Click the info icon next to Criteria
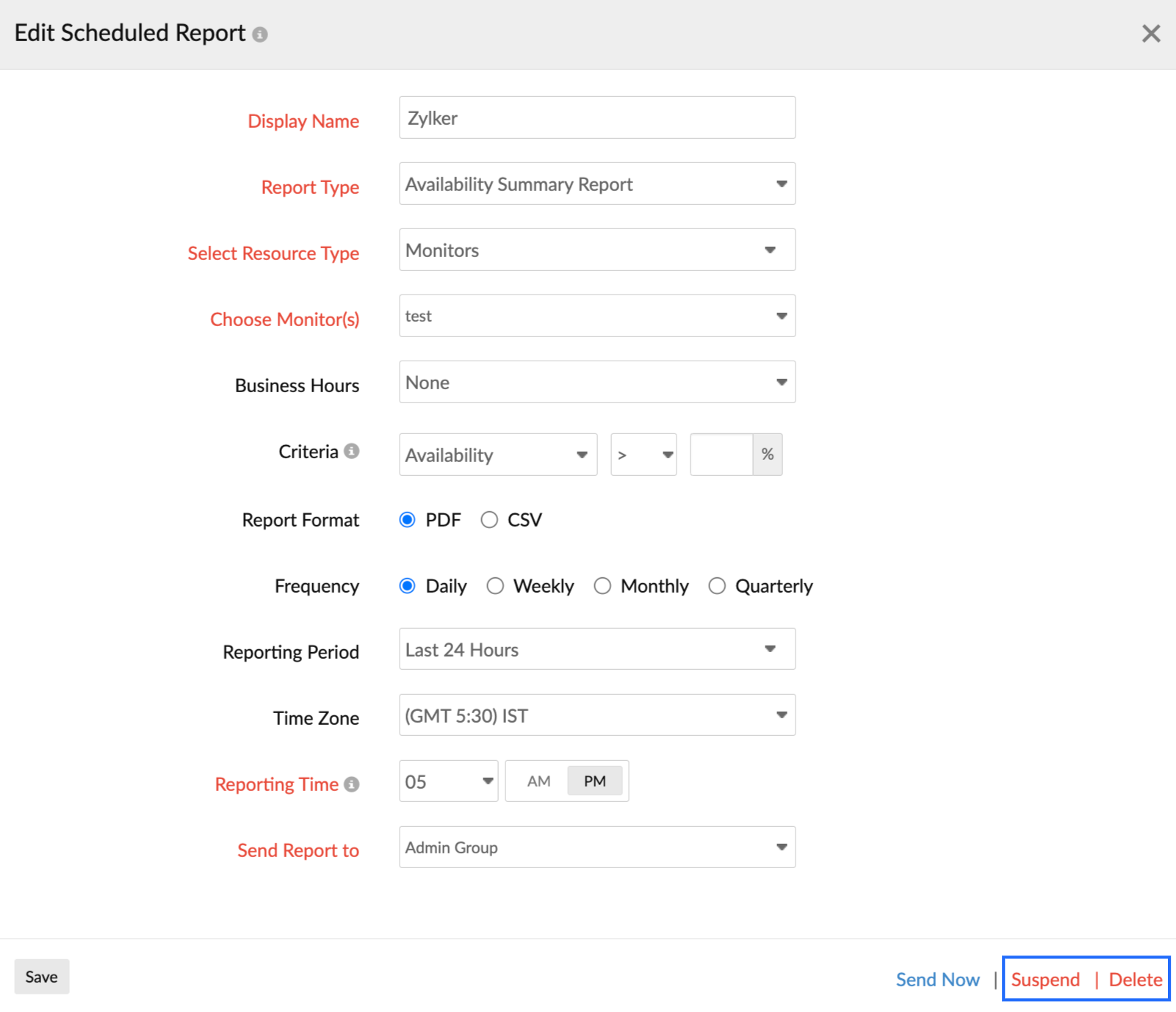 [353, 450]
